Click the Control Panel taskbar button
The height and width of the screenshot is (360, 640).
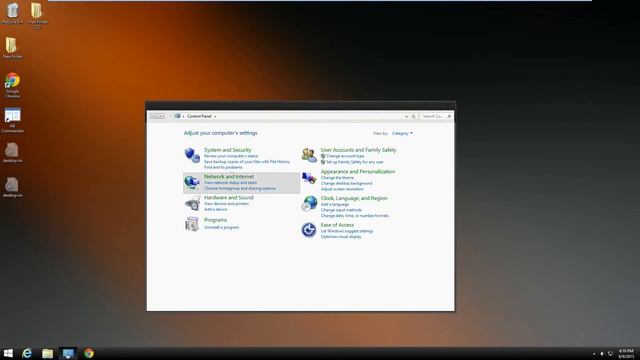(x=68, y=353)
